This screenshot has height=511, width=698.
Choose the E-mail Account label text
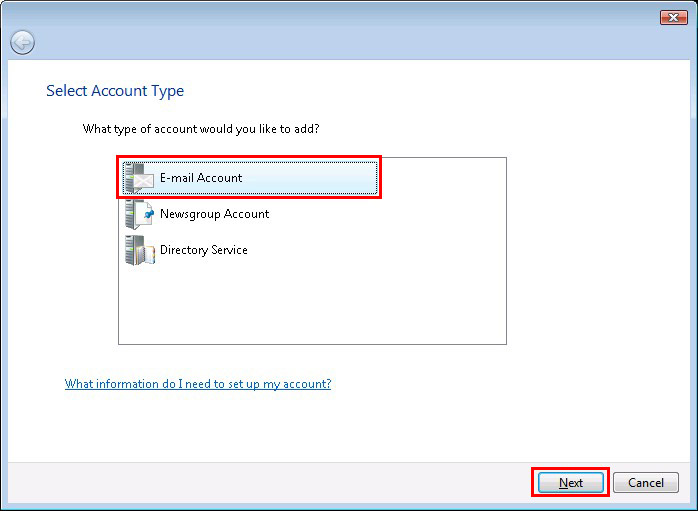(201, 178)
